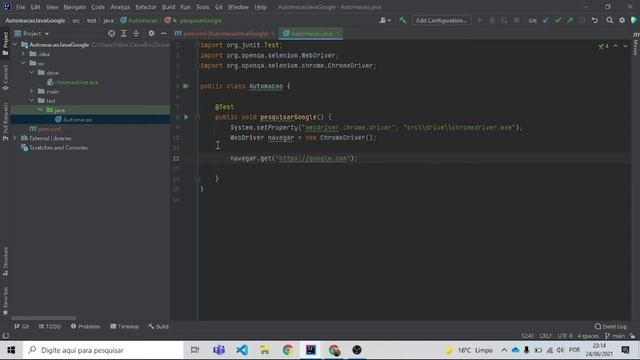Click the Build project hammer icon
The width and height of the screenshot is (640, 360).
coord(402,20)
